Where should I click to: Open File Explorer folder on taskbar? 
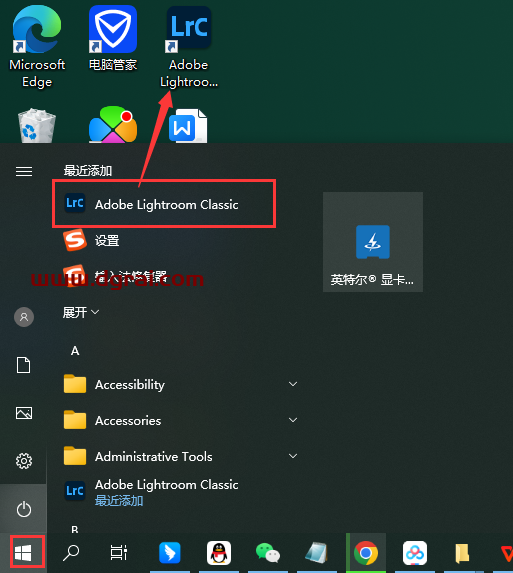point(462,553)
